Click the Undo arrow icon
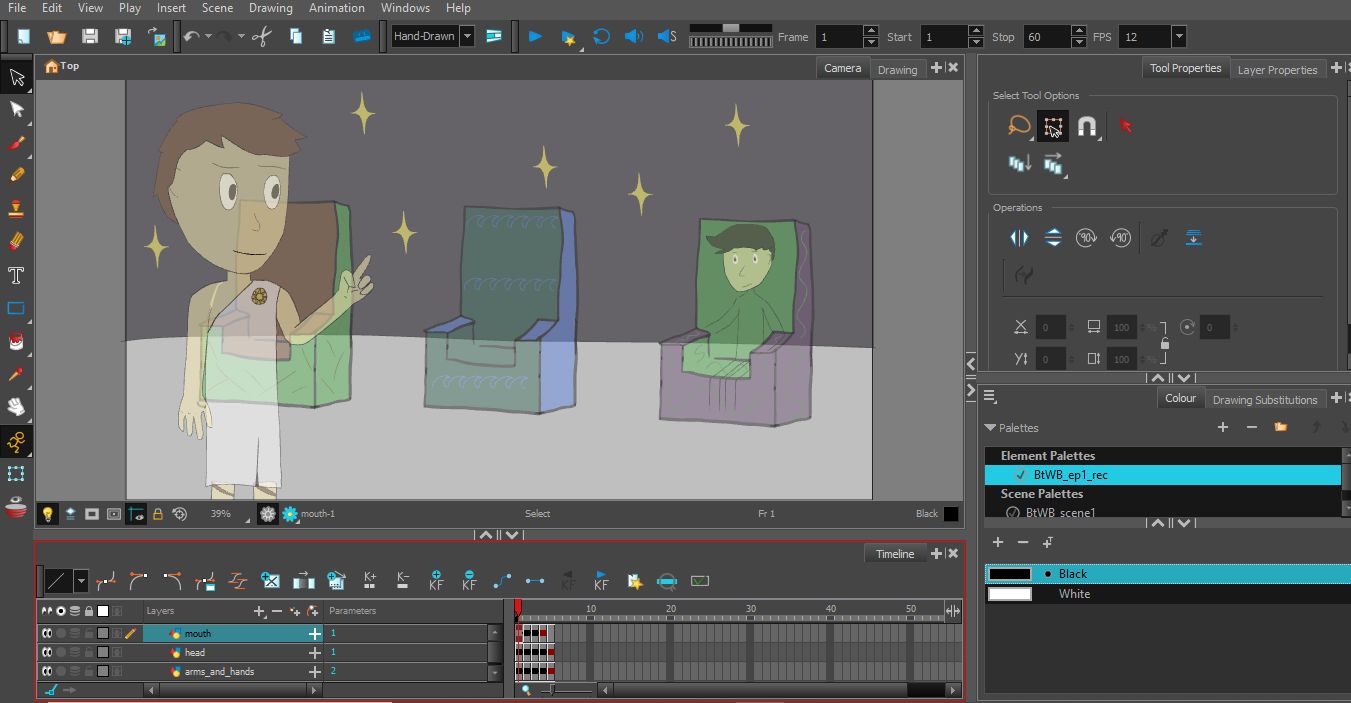This screenshot has width=1351, height=703. click(191, 37)
